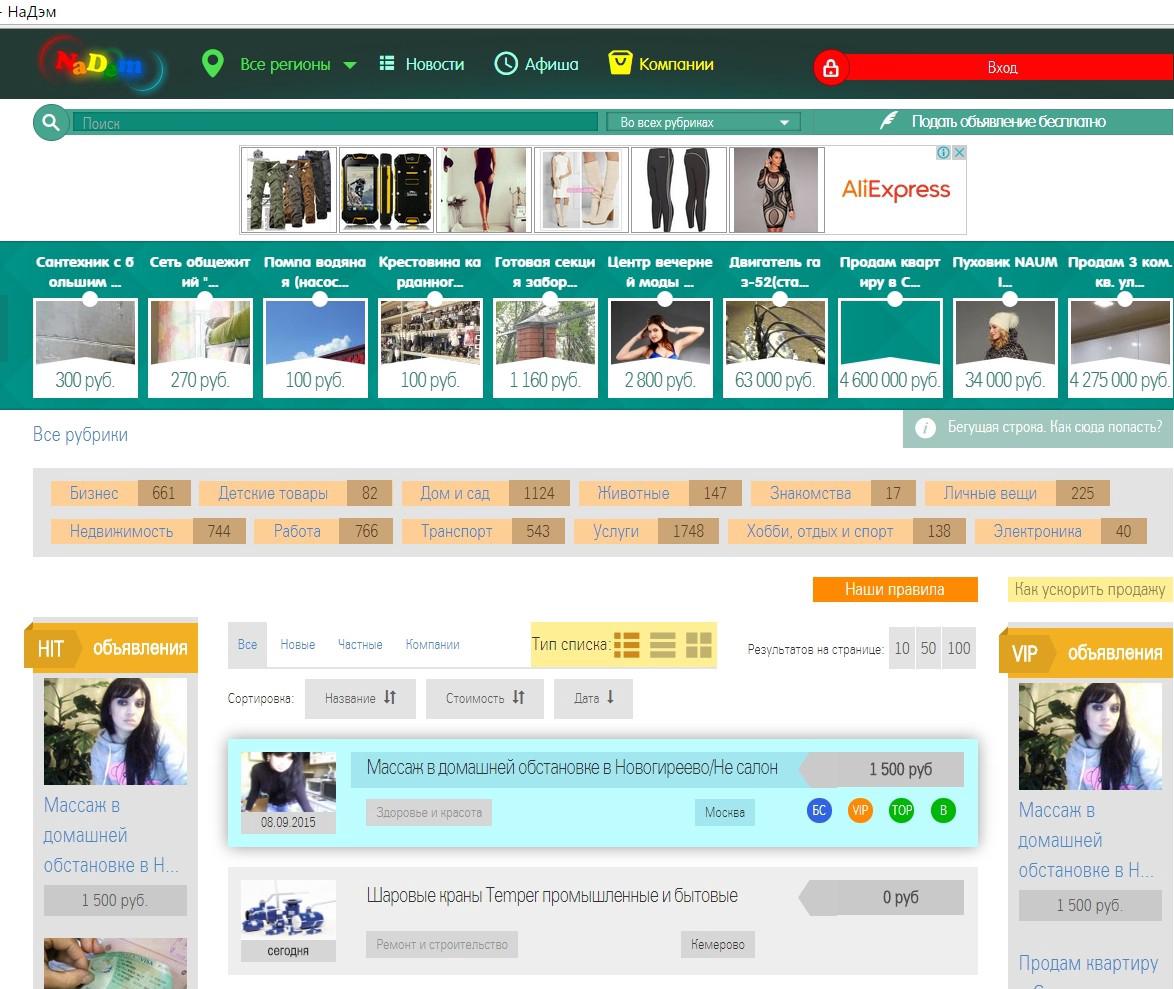This screenshot has height=989, width=1174.
Task: Open Наши правила button
Action: point(895,589)
